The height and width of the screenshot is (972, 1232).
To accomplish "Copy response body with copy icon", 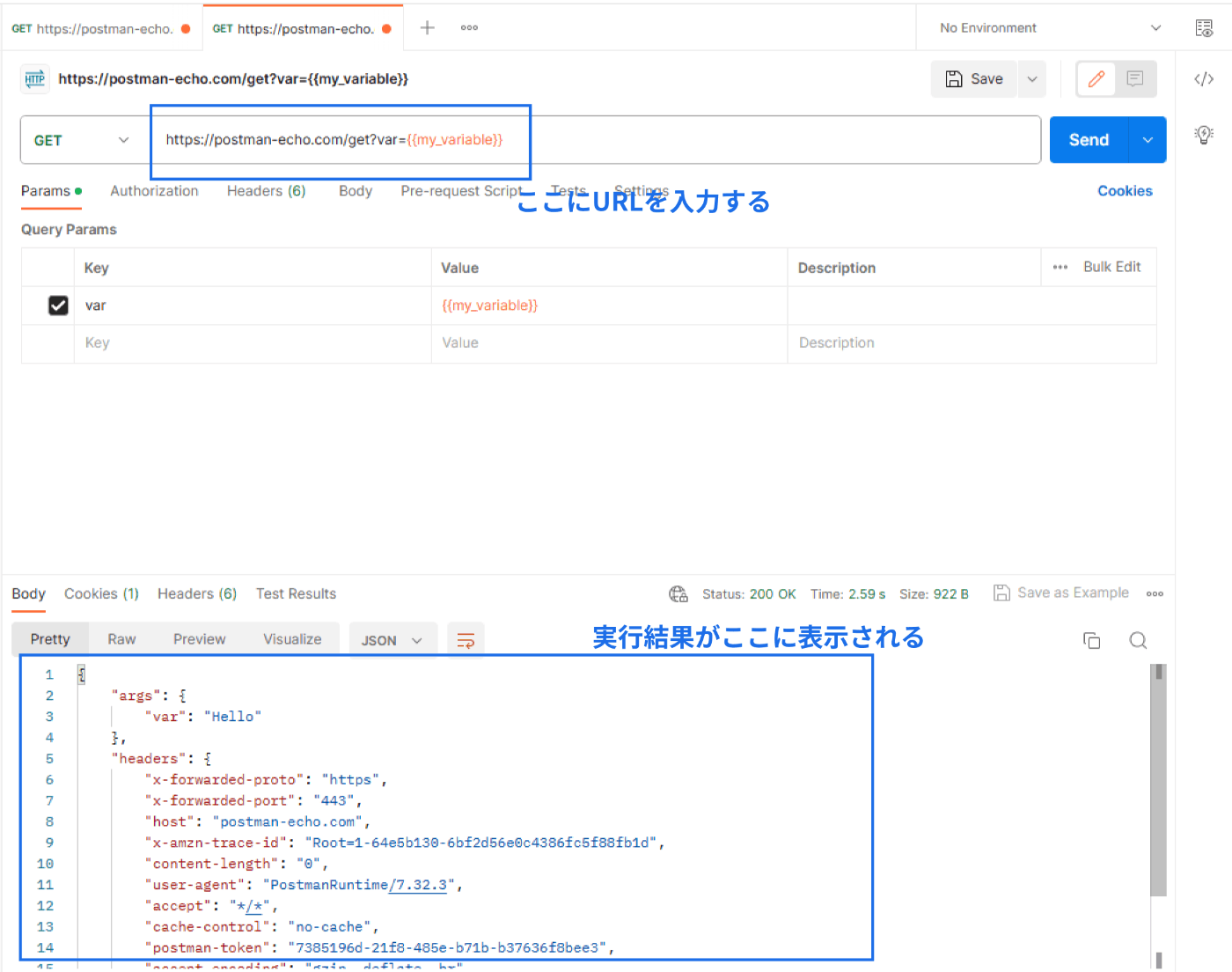I will click(x=1092, y=641).
